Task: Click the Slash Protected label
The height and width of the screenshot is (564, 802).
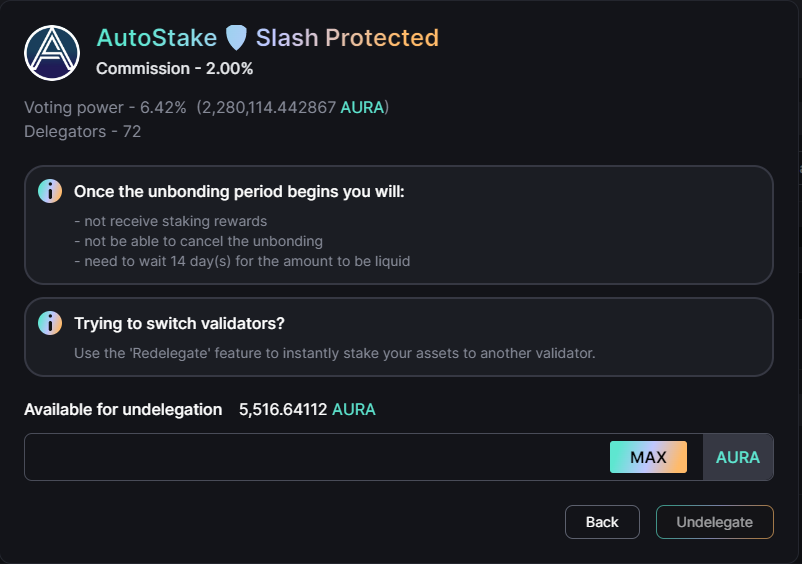Action: pos(347,38)
